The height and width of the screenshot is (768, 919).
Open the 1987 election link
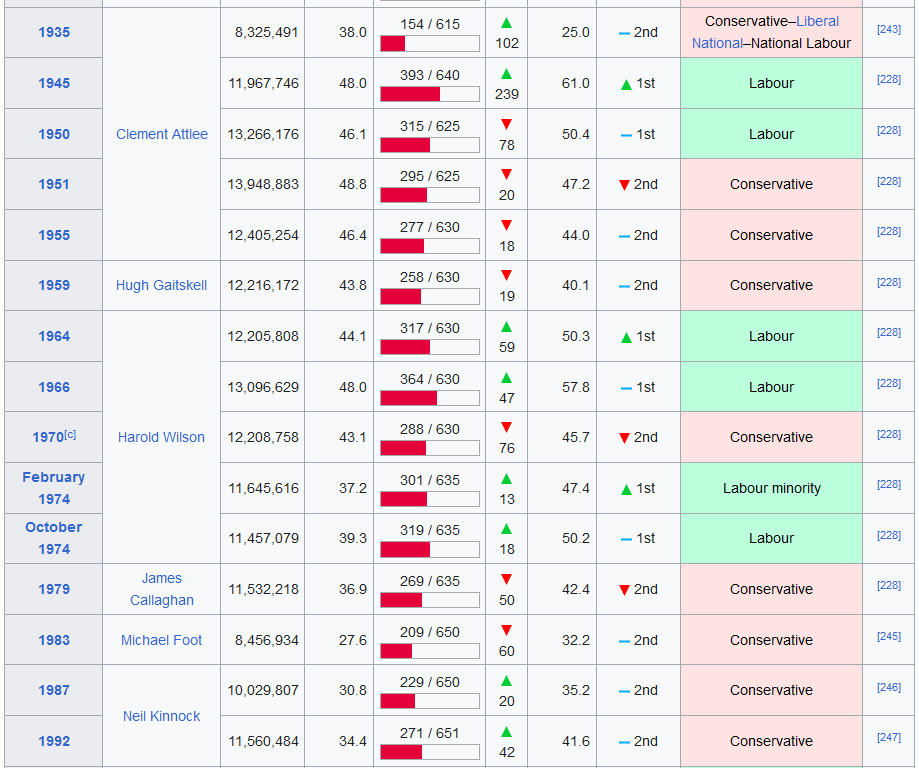coord(54,690)
